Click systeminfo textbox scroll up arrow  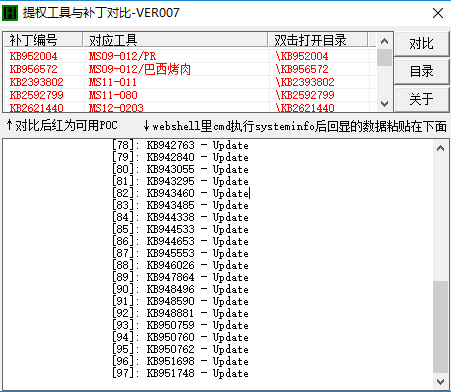[440, 148]
